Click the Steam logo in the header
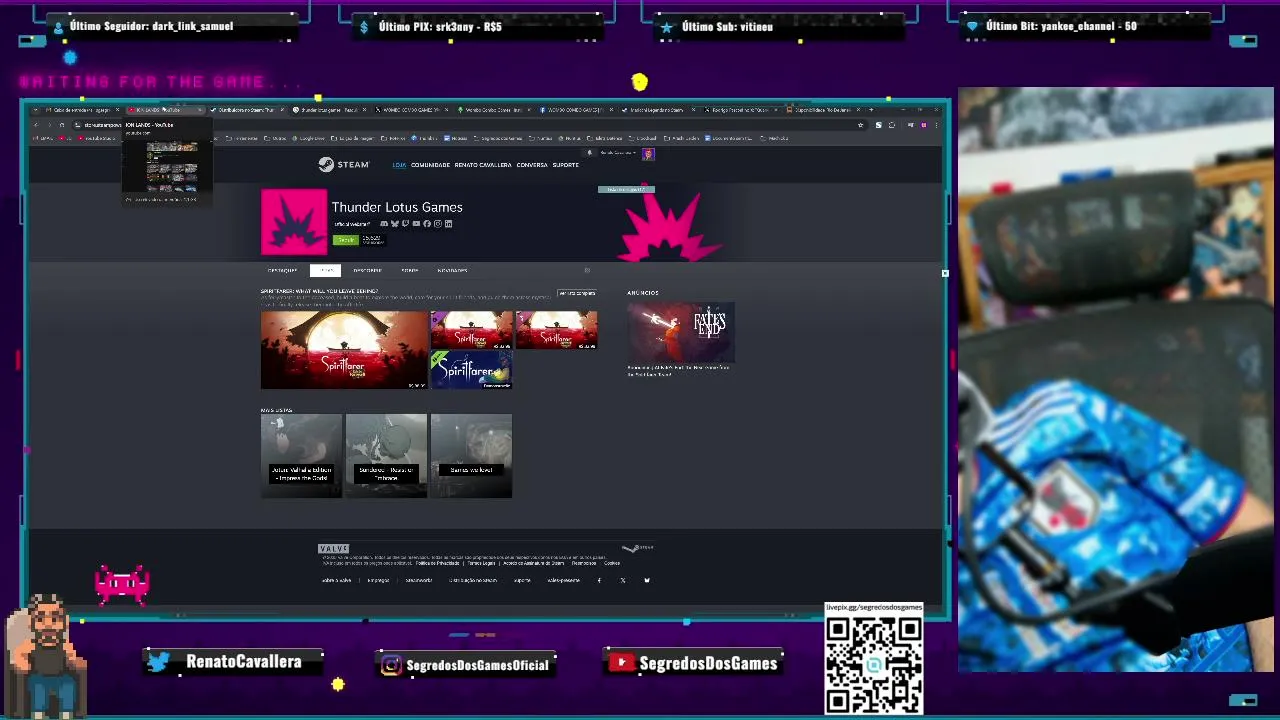Image resolution: width=1280 pixels, height=720 pixels. [344, 164]
